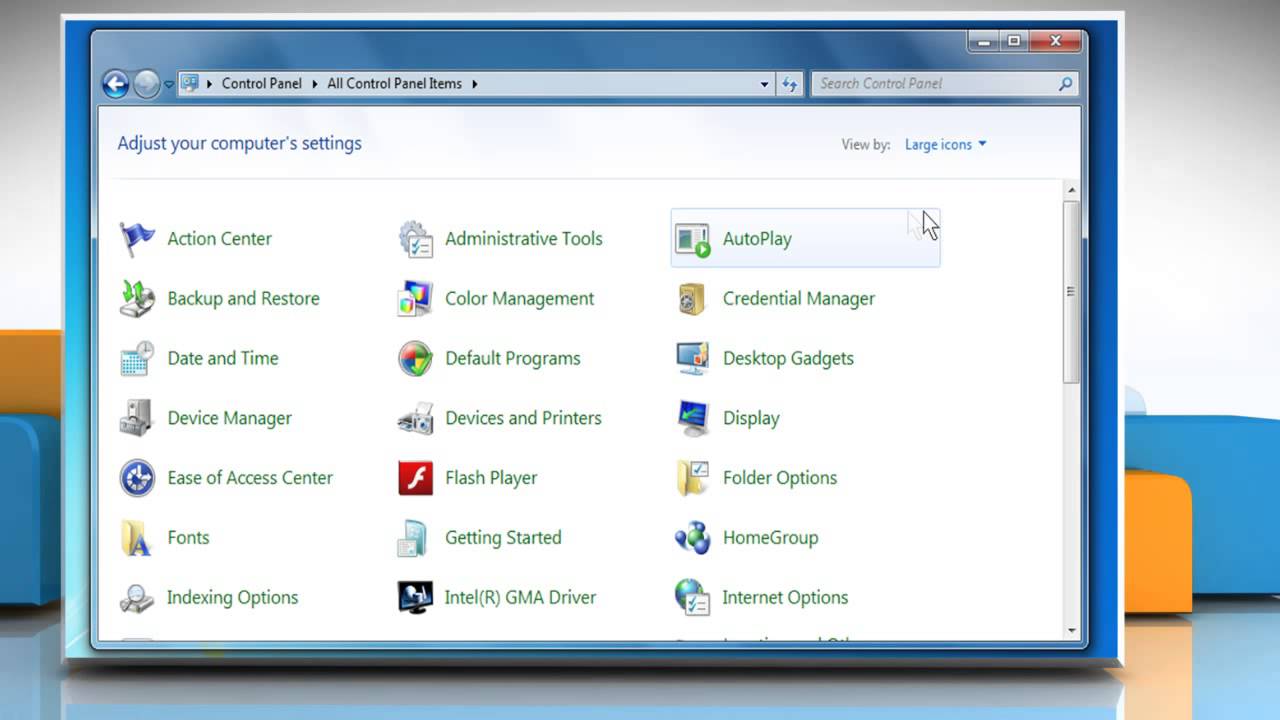Open the Ease of Access Center link

click(249, 478)
